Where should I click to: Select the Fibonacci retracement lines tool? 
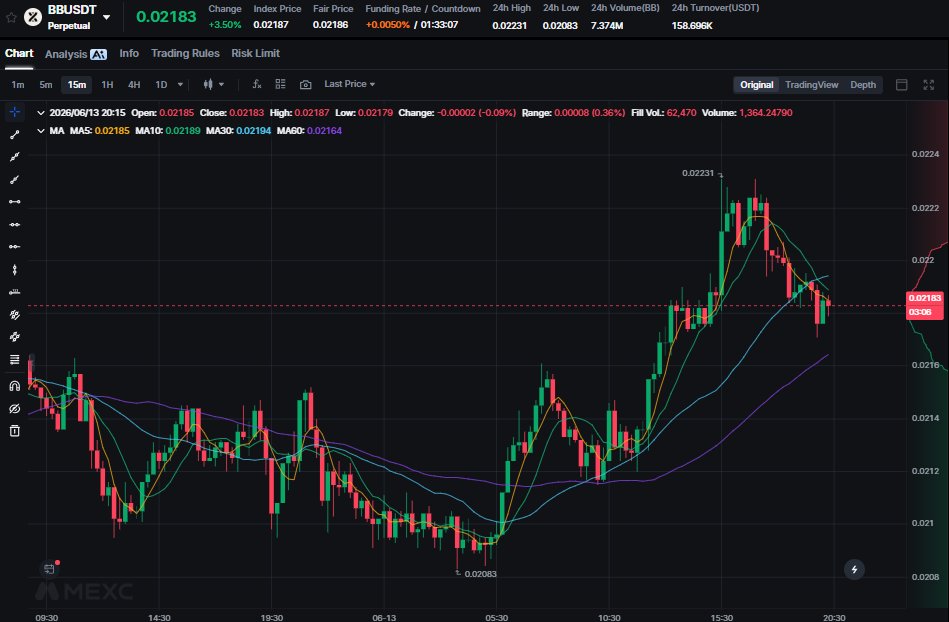click(x=15, y=359)
